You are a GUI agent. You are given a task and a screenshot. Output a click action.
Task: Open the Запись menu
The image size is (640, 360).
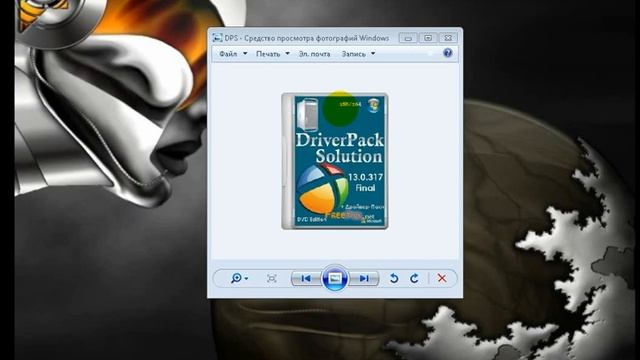353,54
